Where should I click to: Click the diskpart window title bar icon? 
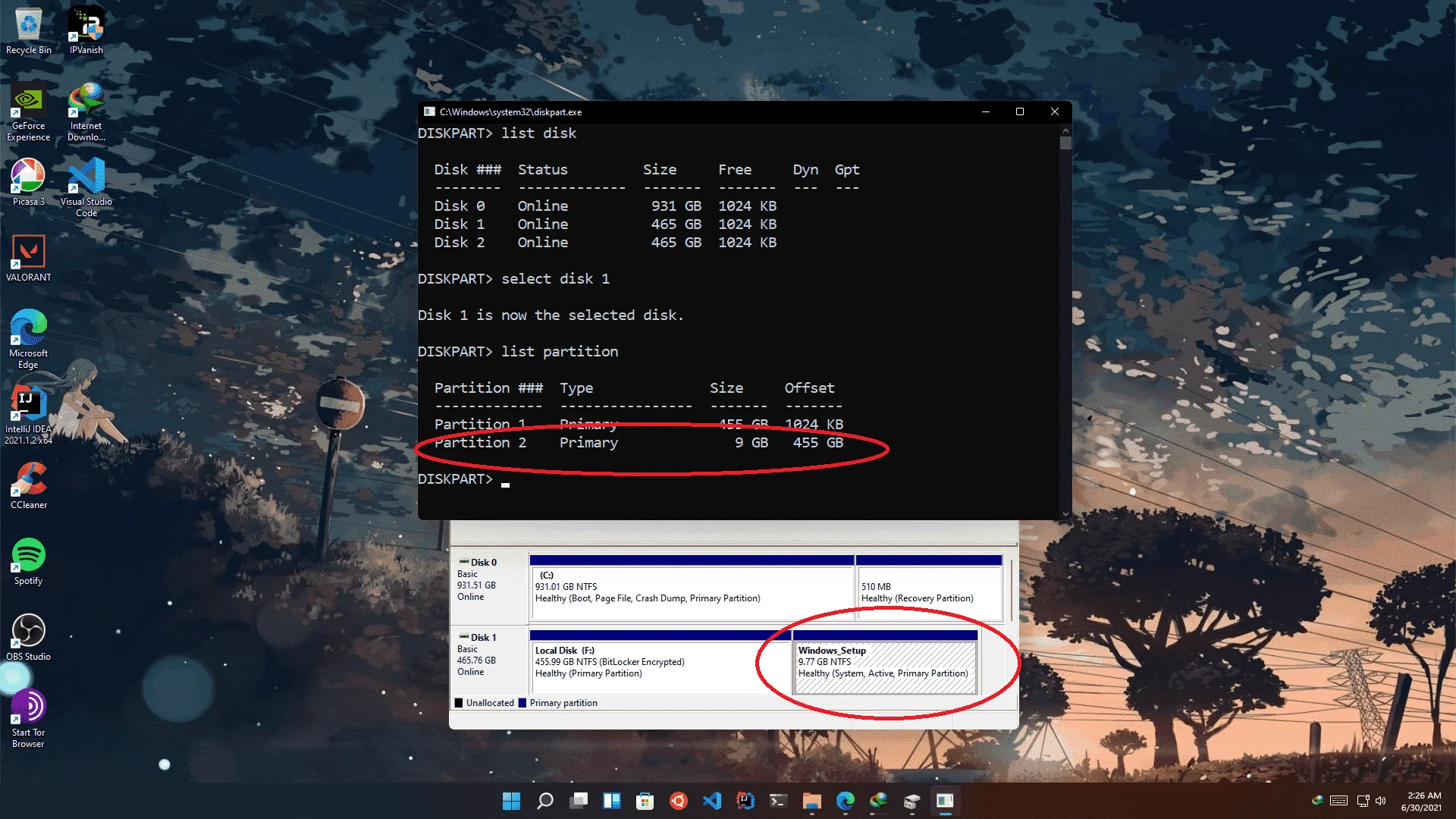pos(429,111)
